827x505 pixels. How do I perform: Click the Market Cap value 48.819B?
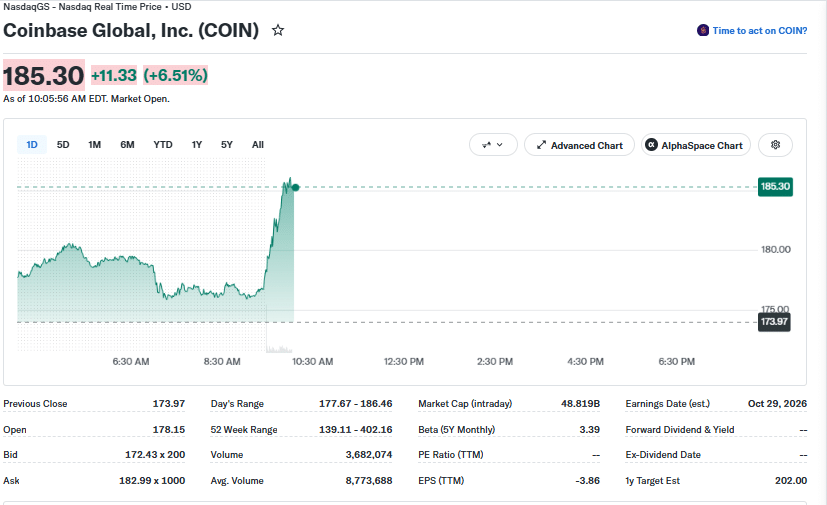(x=580, y=404)
